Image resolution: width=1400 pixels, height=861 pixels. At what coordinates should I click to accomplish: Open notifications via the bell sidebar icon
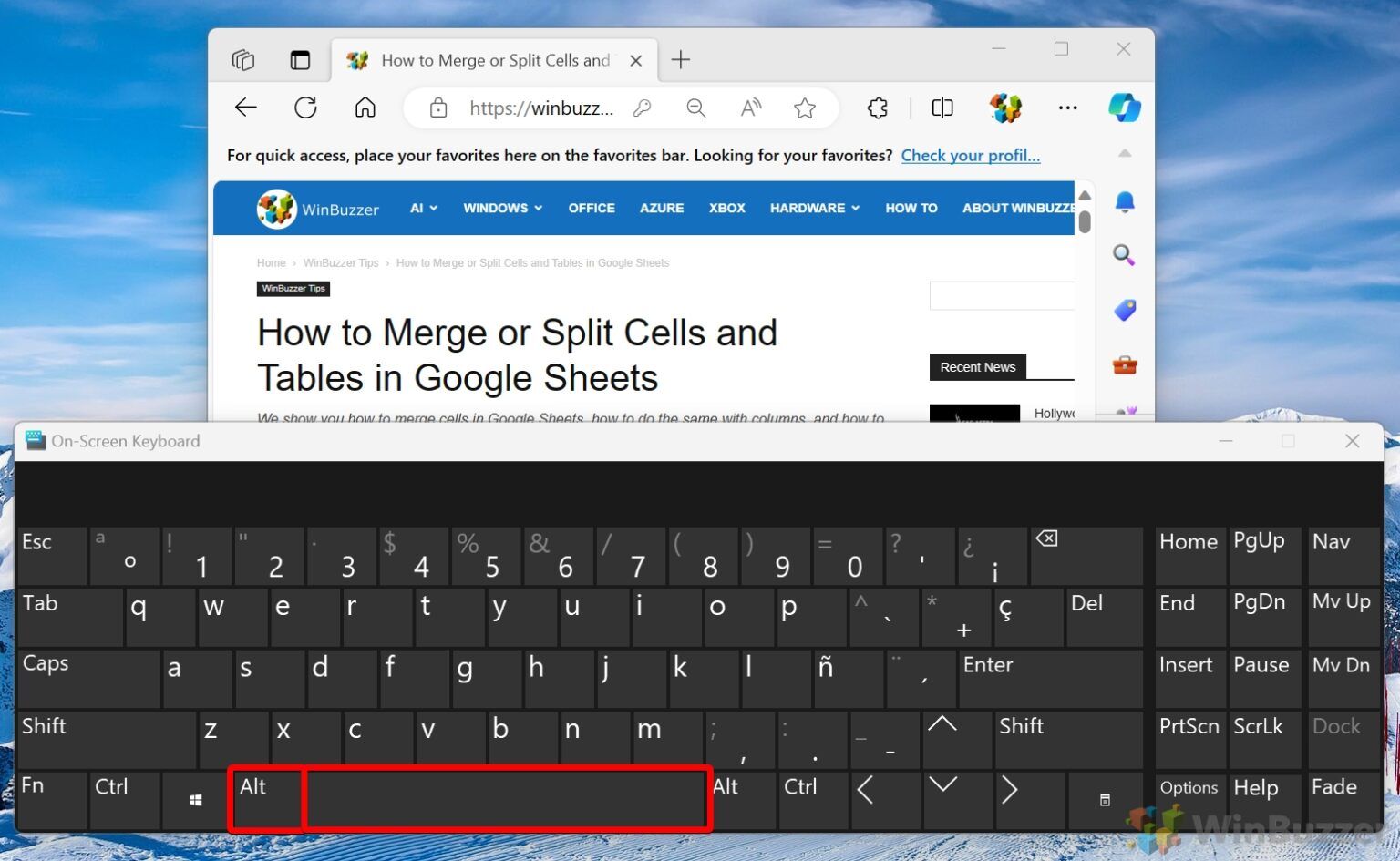pos(1125,202)
